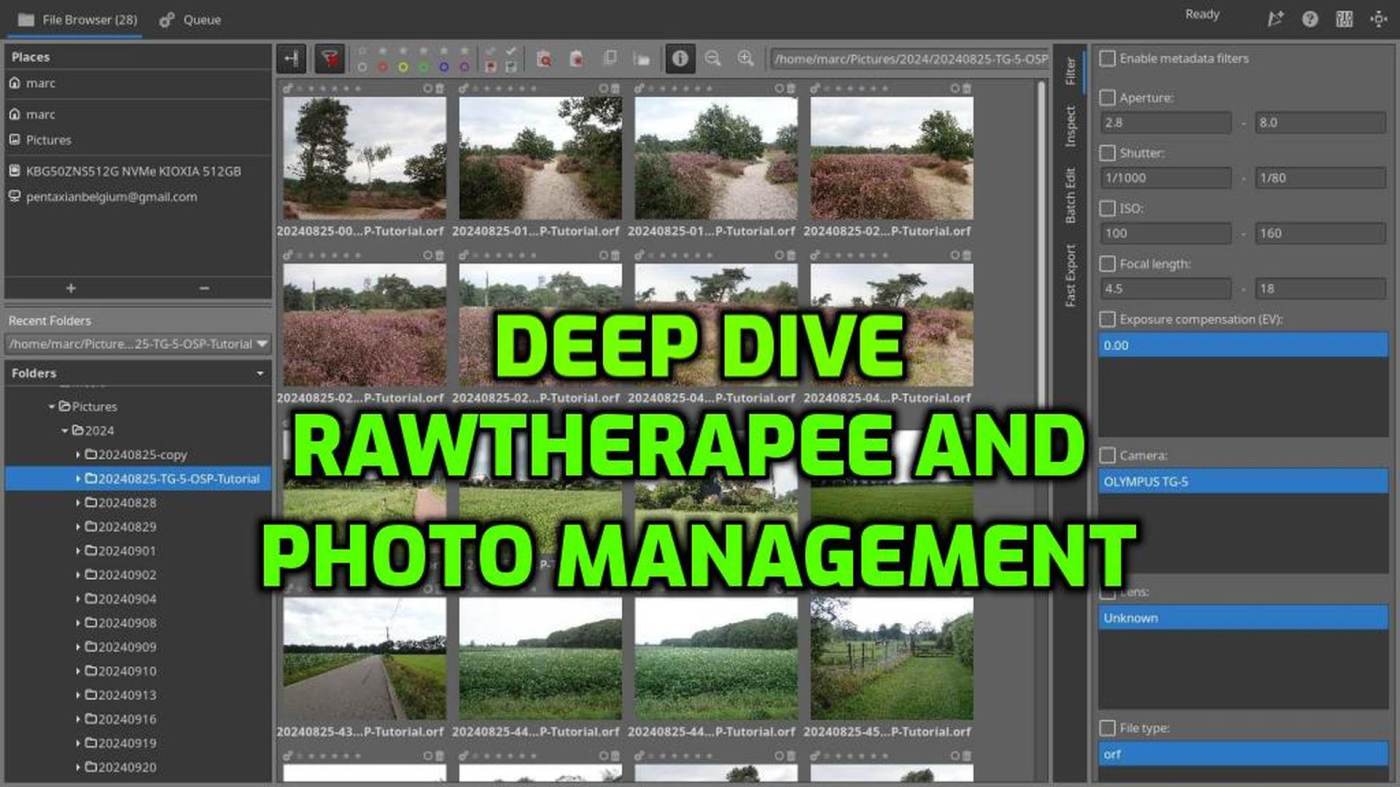Select the Fast Export side tab

tap(1070, 275)
